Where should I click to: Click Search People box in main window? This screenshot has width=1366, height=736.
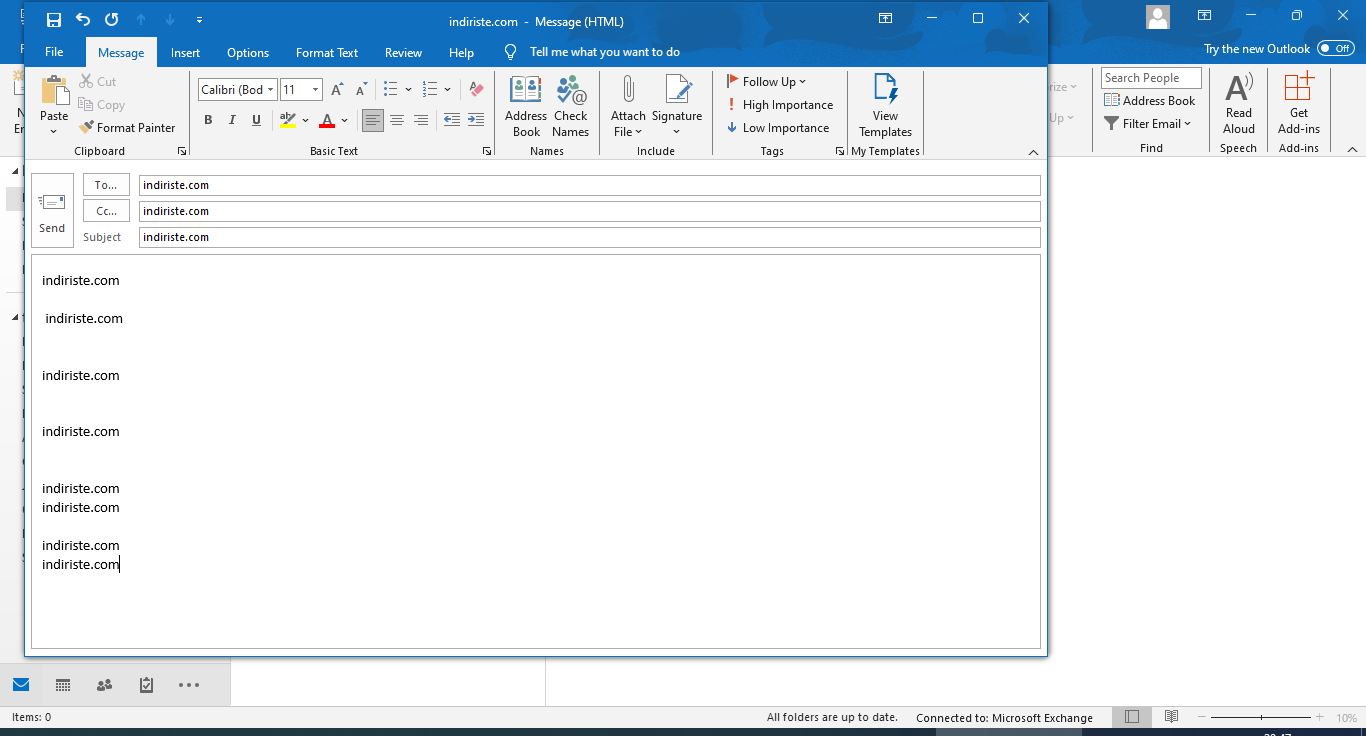[1151, 78]
